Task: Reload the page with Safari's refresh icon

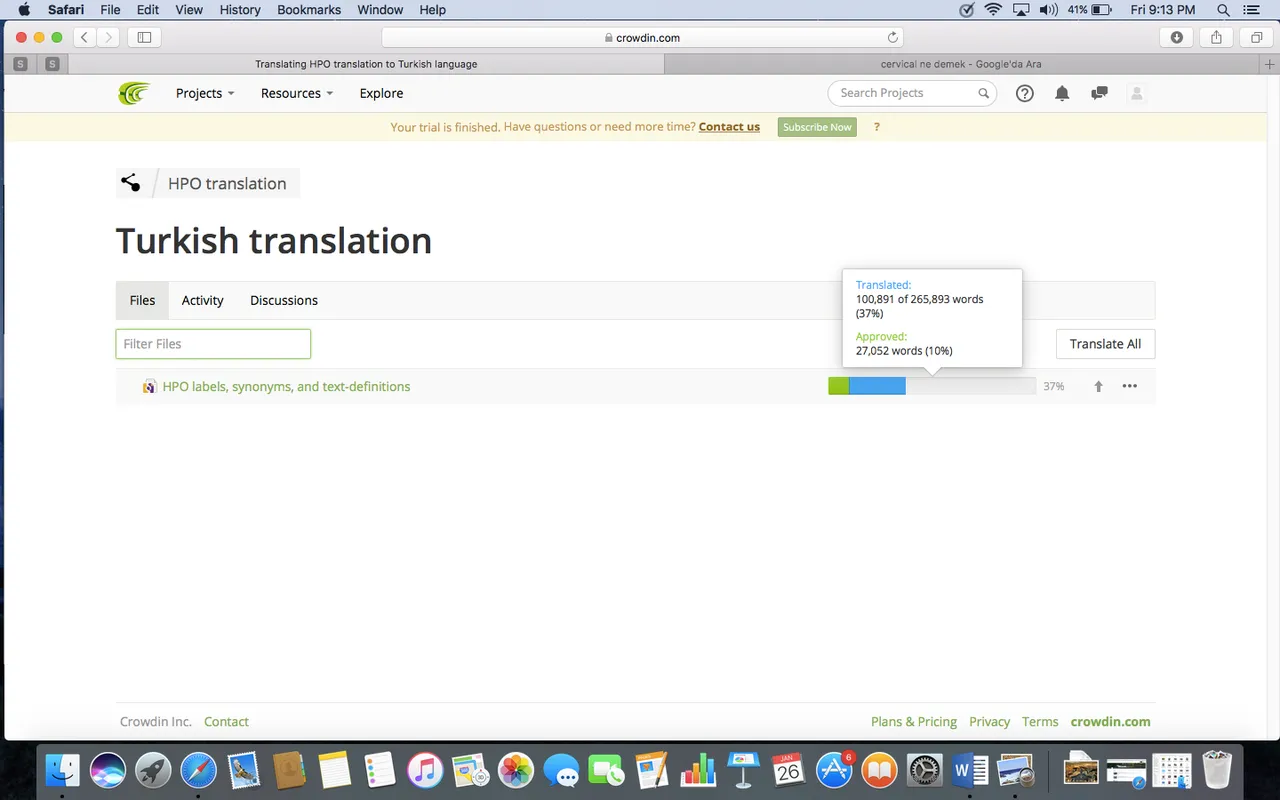Action: [x=893, y=37]
